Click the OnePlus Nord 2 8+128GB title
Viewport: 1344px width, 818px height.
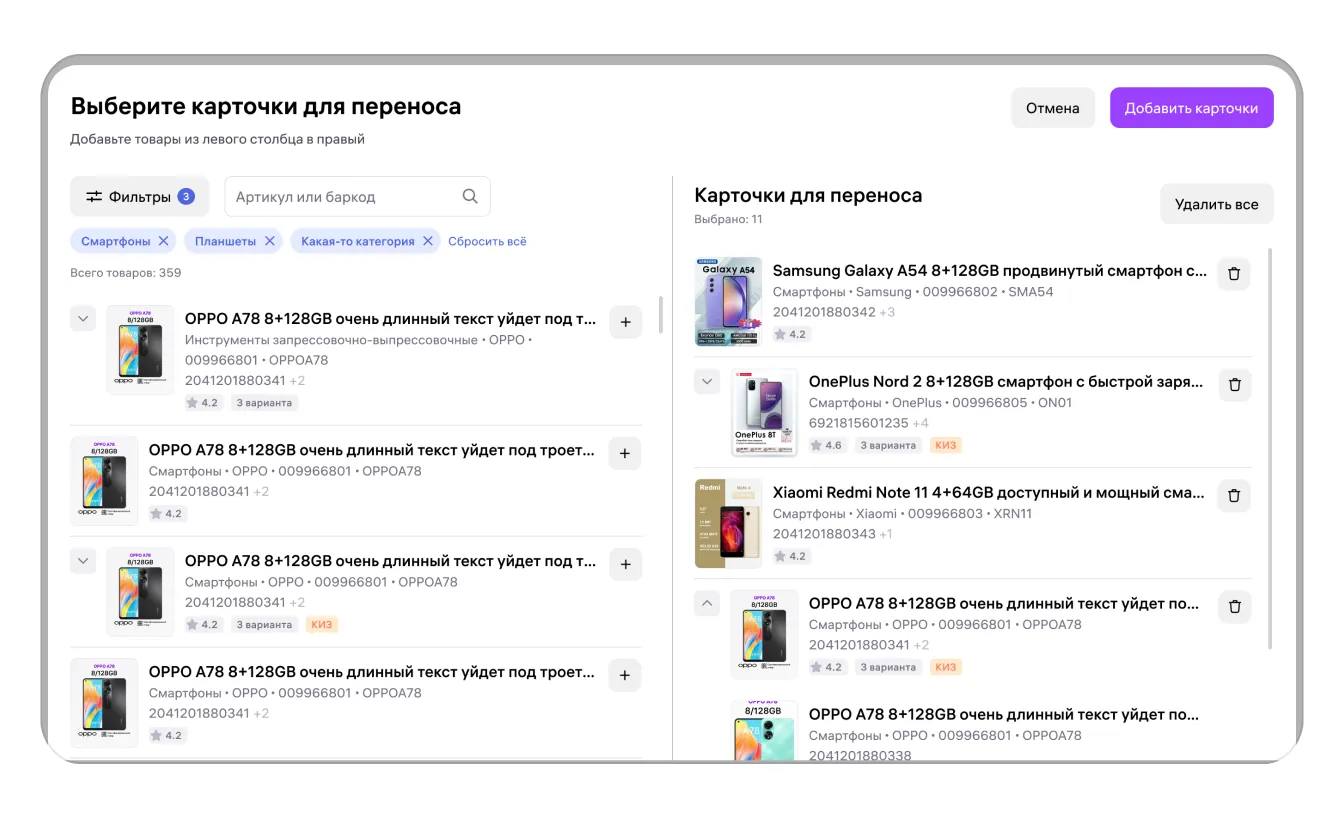[1006, 382]
